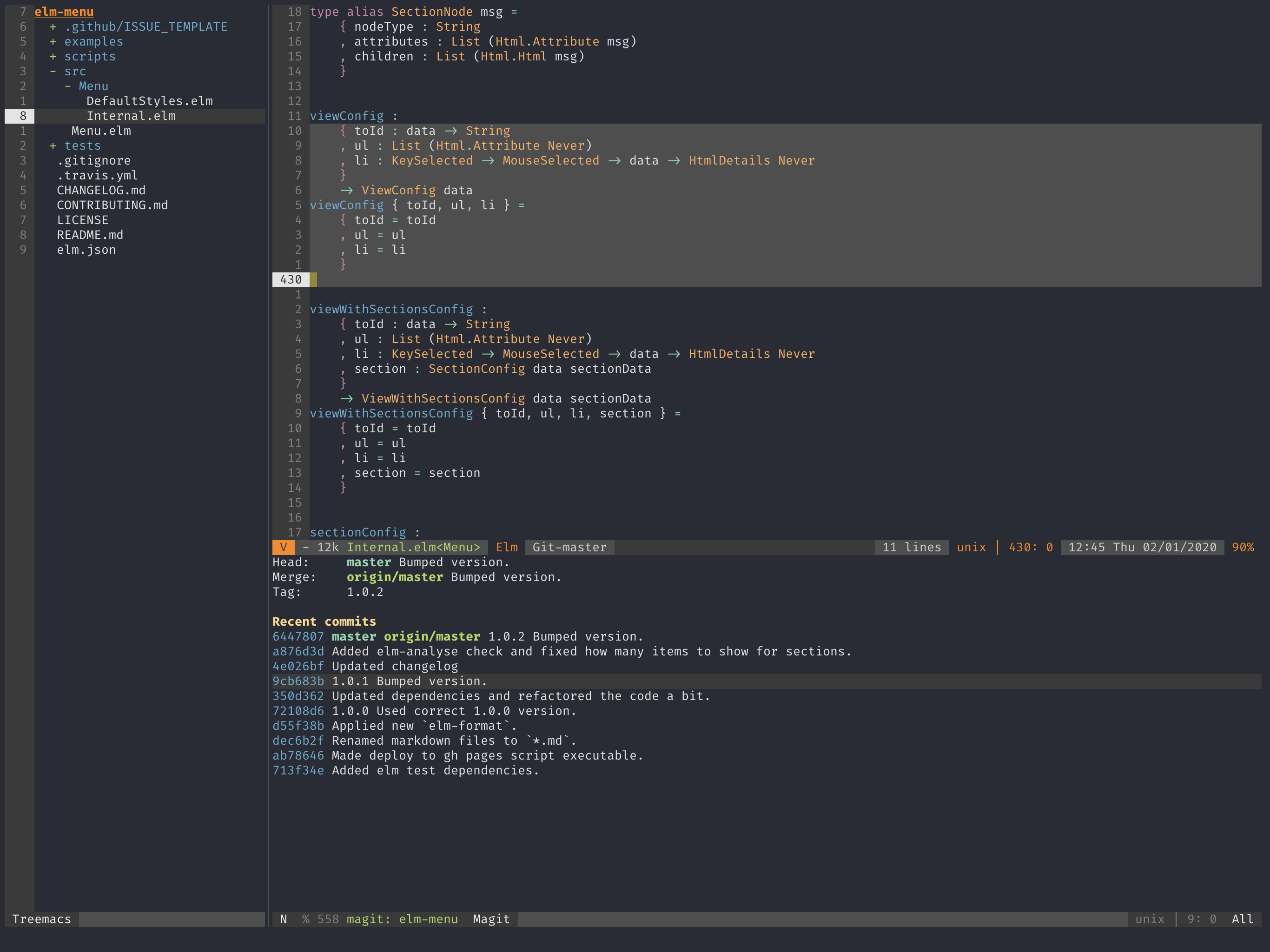Open Menu.elm file
Screen dimensions: 1270x952
101,131
